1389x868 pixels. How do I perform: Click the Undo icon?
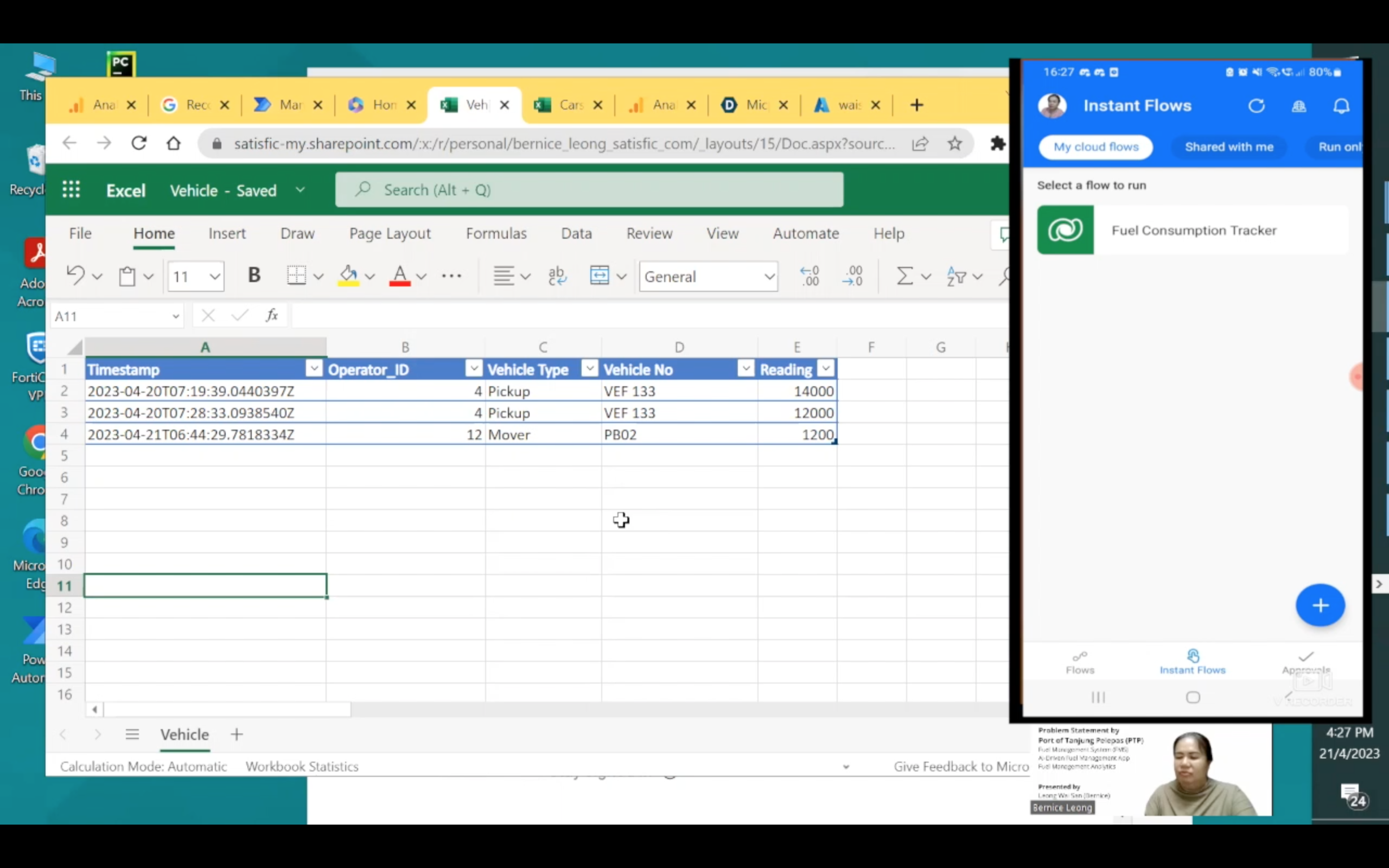[78, 276]
